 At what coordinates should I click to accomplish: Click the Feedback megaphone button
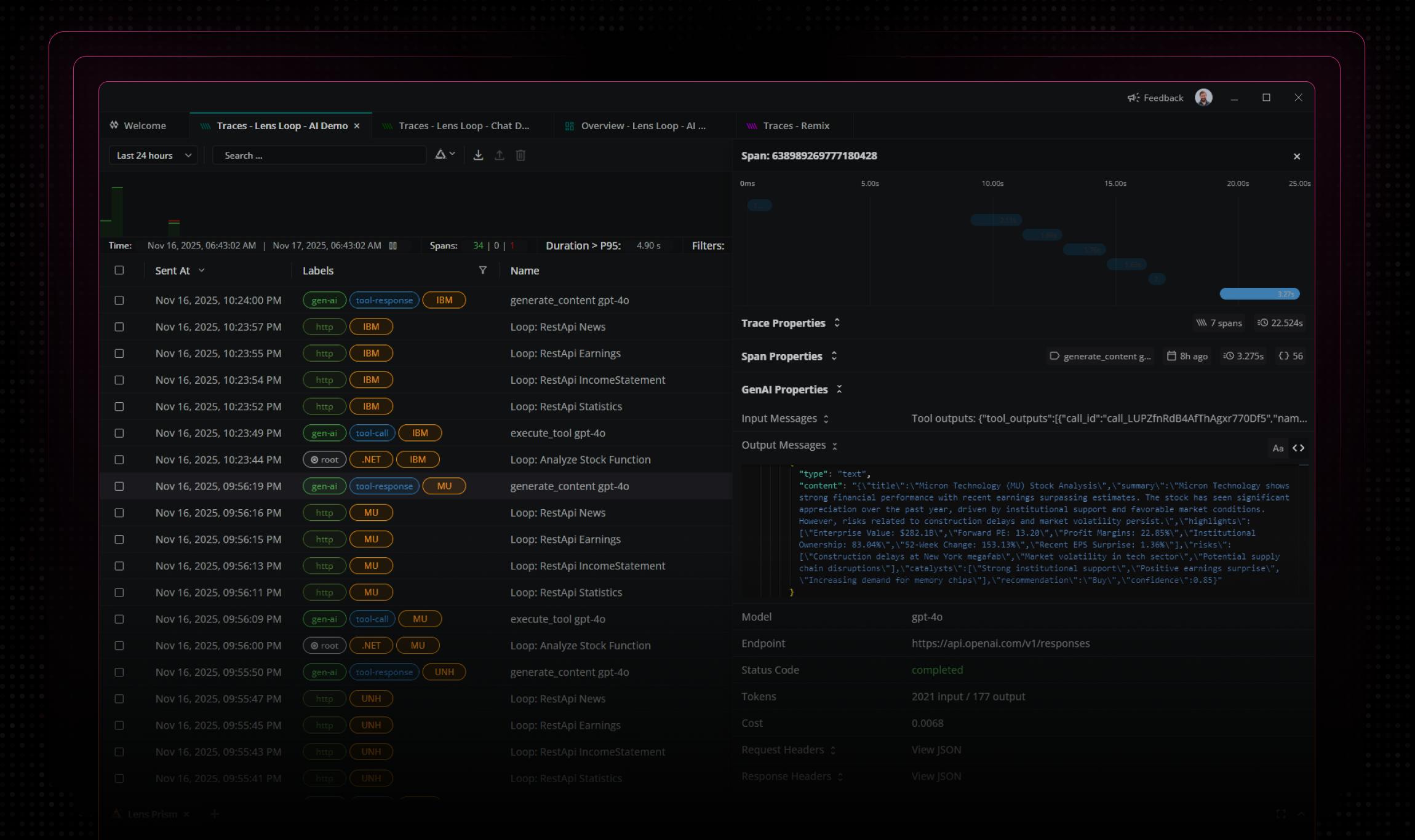coord(1155,98)
